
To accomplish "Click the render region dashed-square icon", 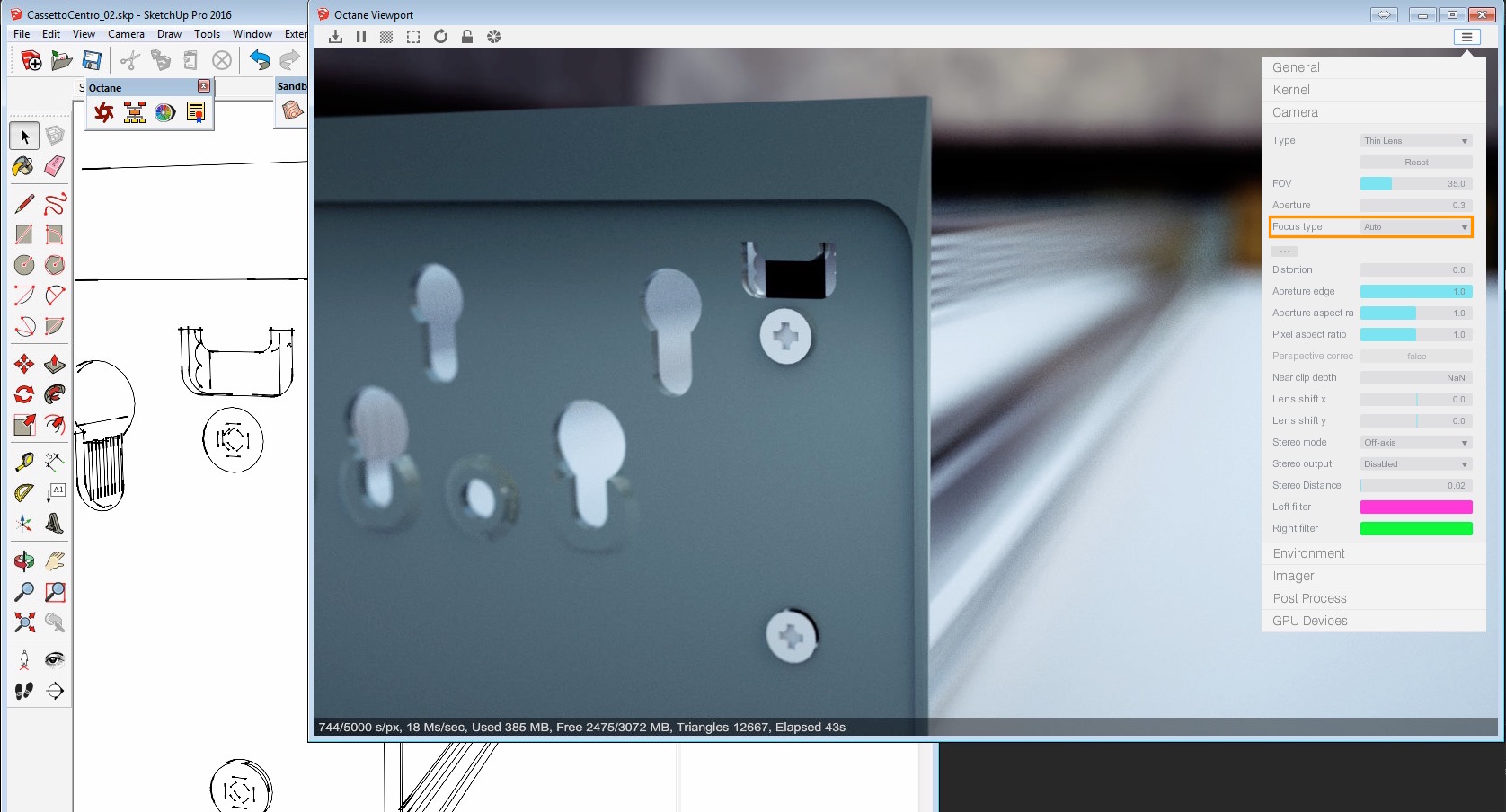I will coord(413,37).
